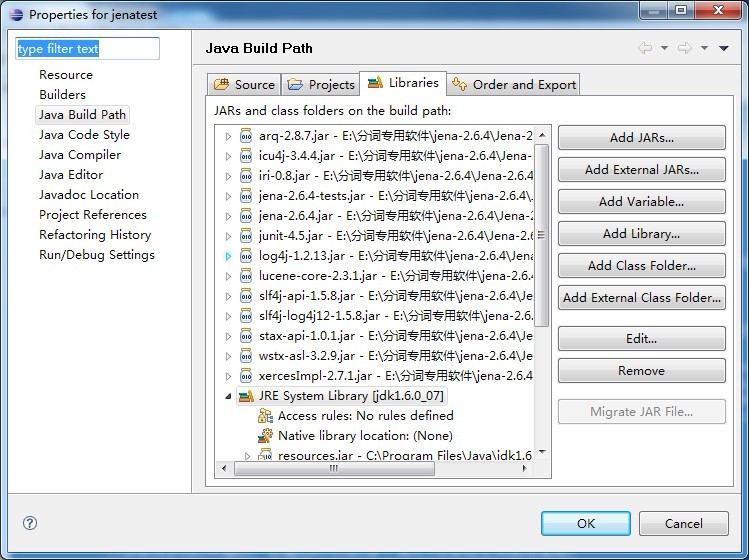This screenshot has height=560, width=749.
Task: Go back with the left arrow icon
Action: pos(645,48)
